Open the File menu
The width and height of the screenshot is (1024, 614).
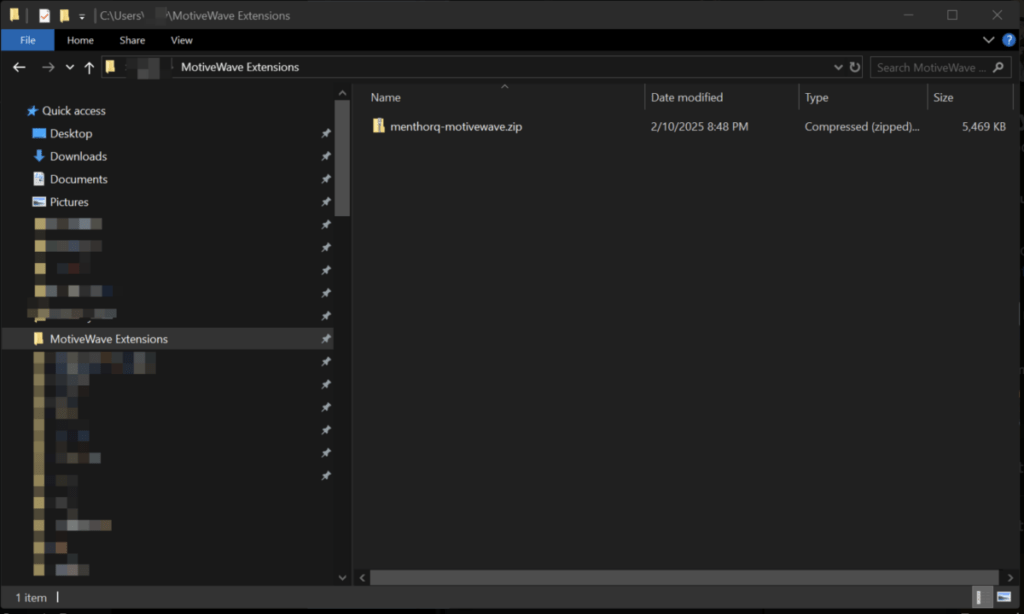[x=28, y=40]
